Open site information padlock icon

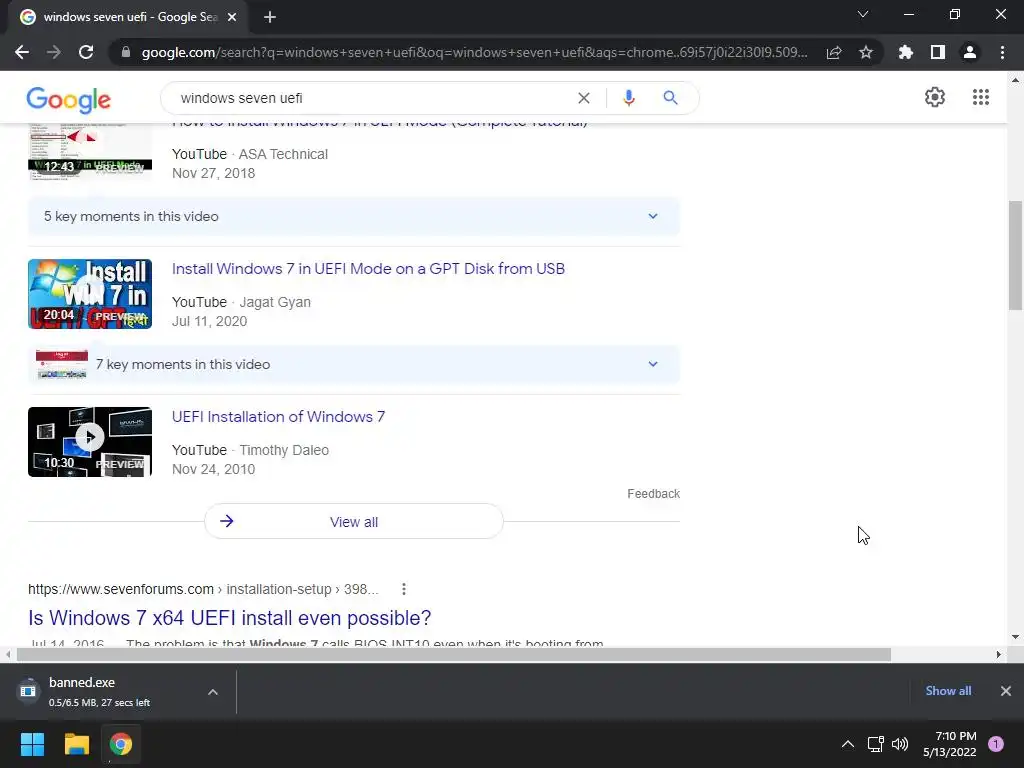pos(125,52)
